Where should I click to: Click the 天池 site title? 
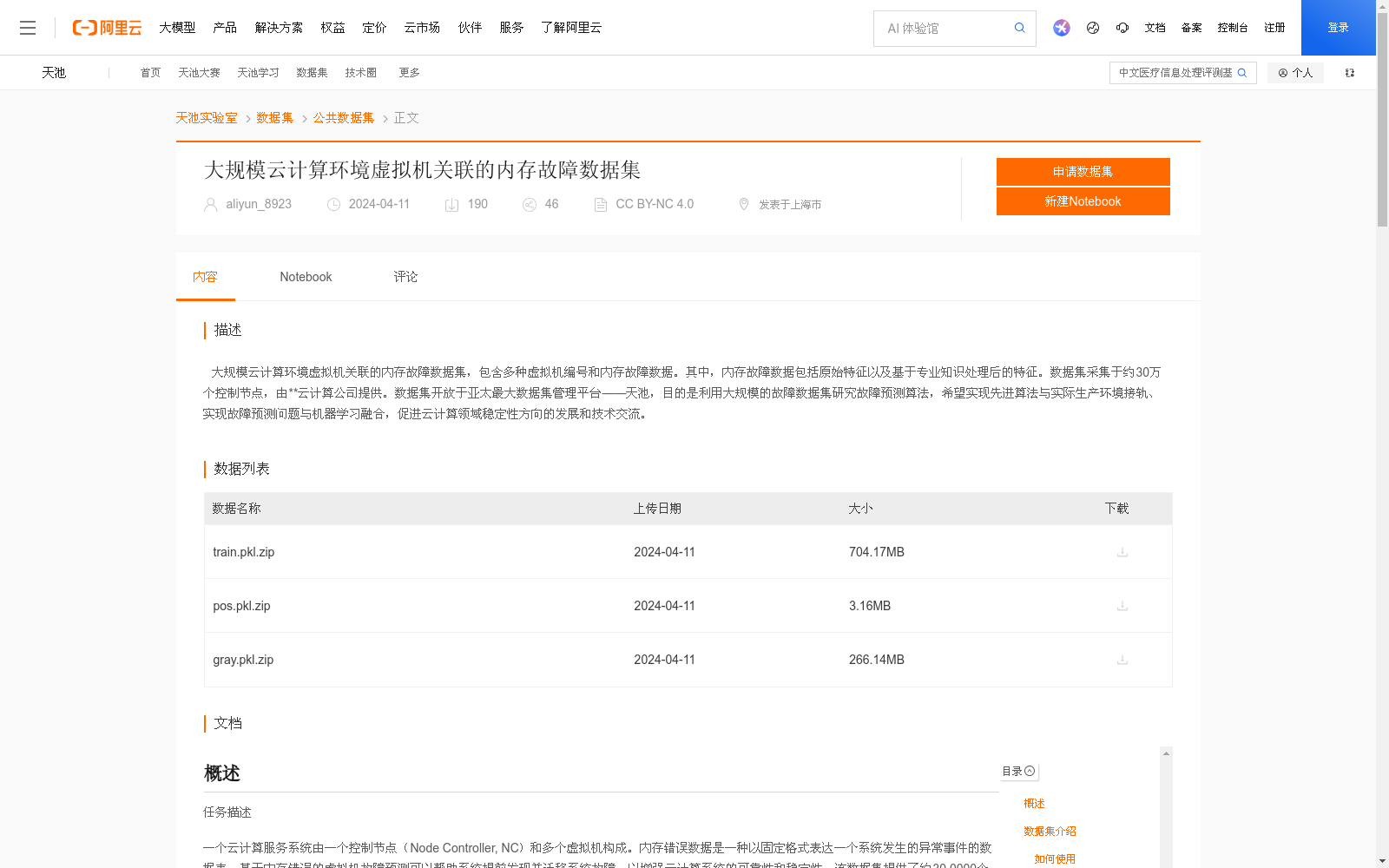(54, 73)
